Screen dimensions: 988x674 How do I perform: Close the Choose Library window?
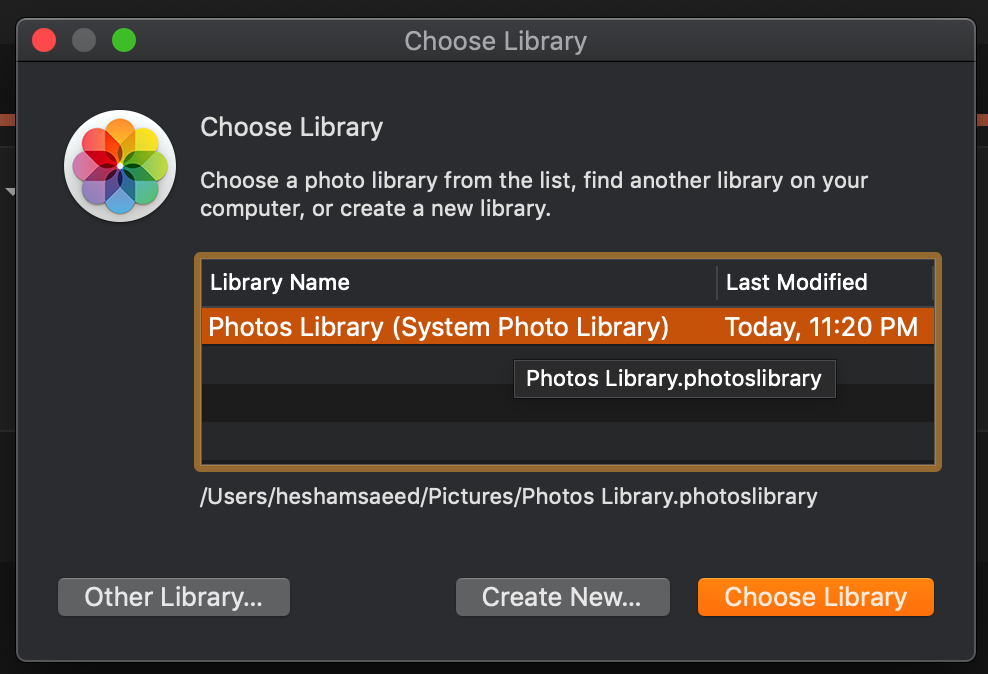click(44, 41)
